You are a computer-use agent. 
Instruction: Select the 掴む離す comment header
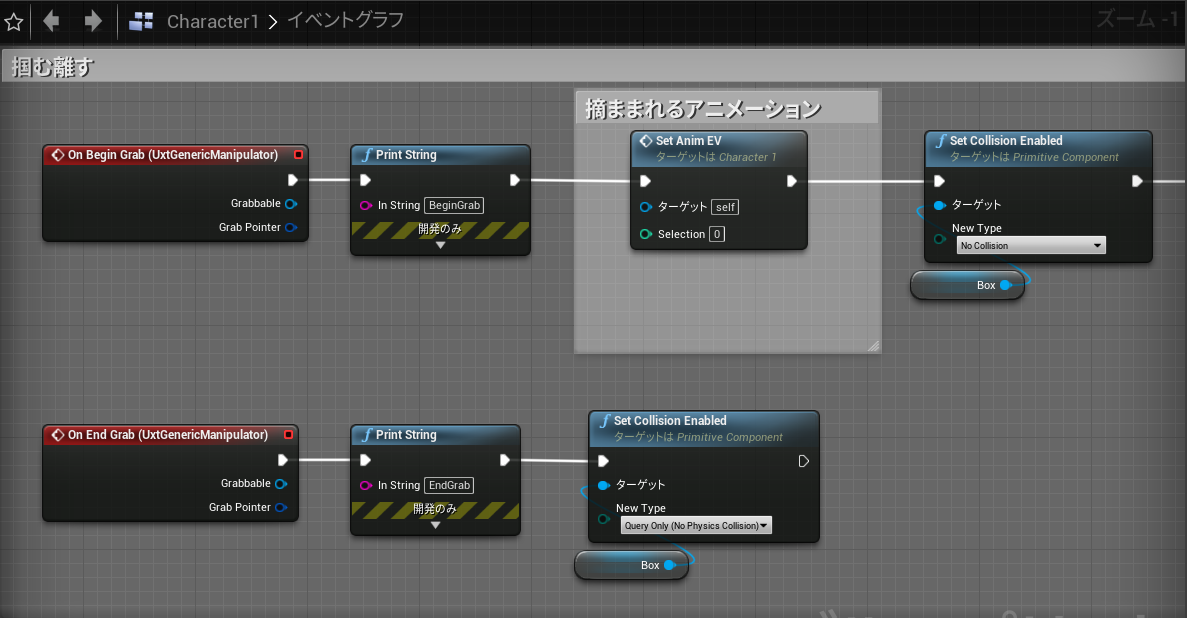point(593,67)
